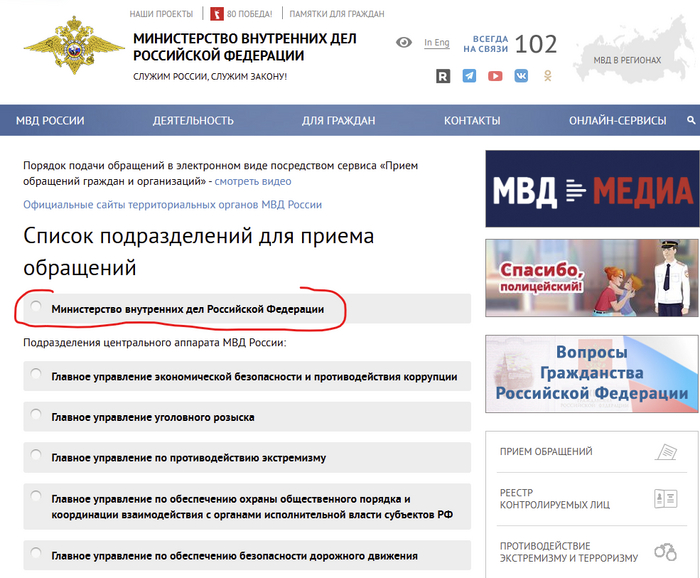Switch language via In Eng link
700x578 pixels.
437,43
